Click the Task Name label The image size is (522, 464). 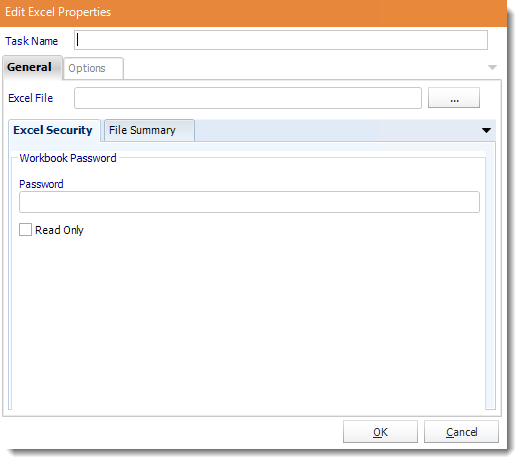32,41
